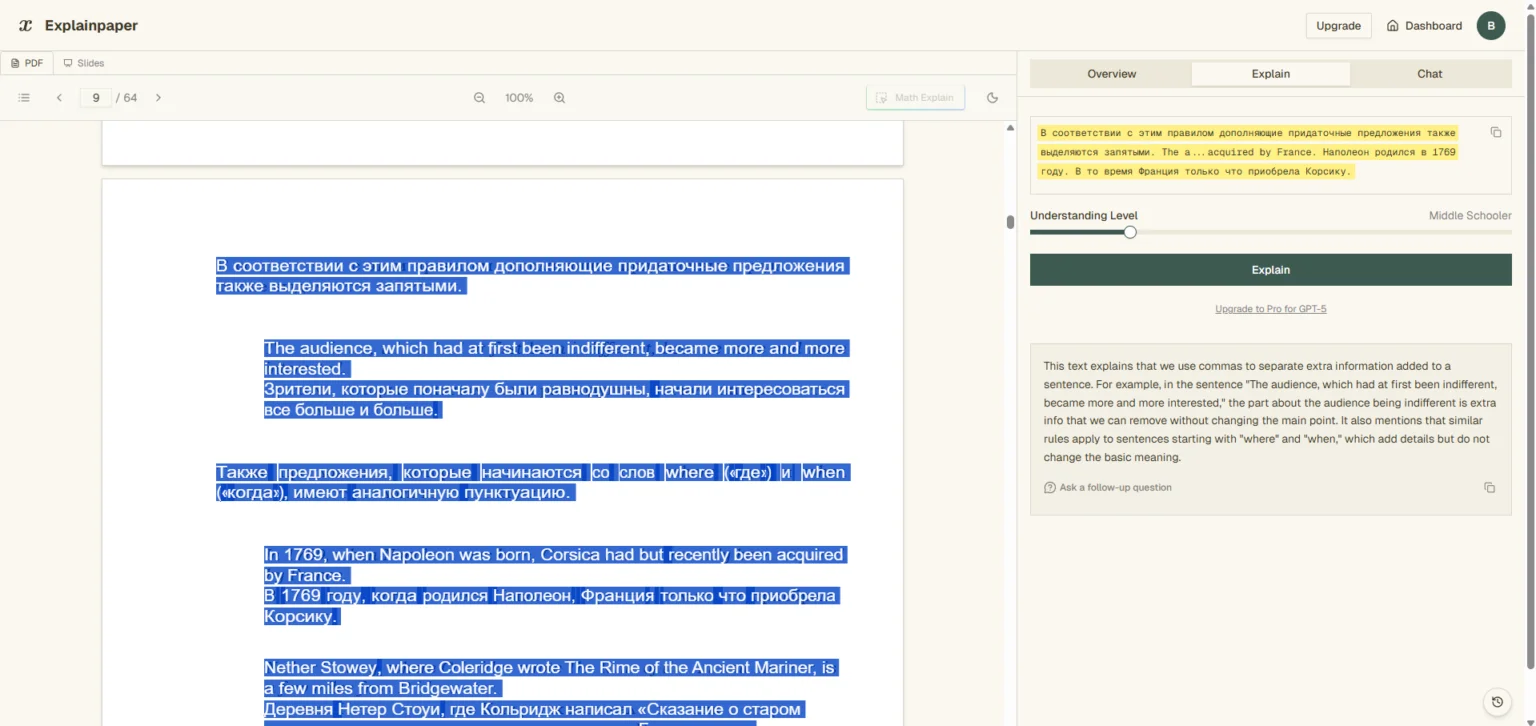The width and height of the screenshot is (1536, 726).
Task: Go to the next PDF page
Action: [x=158, y=98]
